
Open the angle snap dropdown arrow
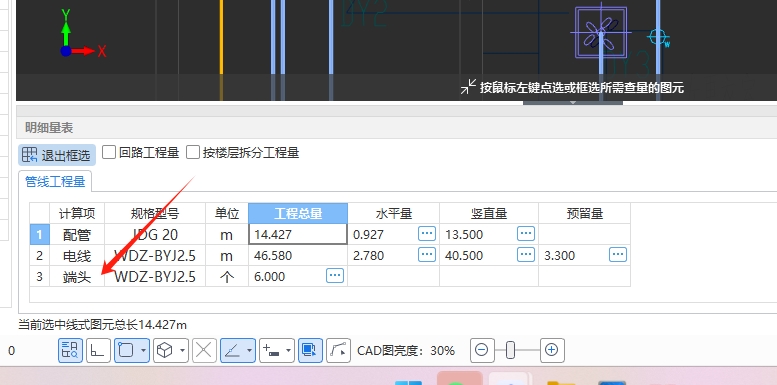[x=250, y=350]
